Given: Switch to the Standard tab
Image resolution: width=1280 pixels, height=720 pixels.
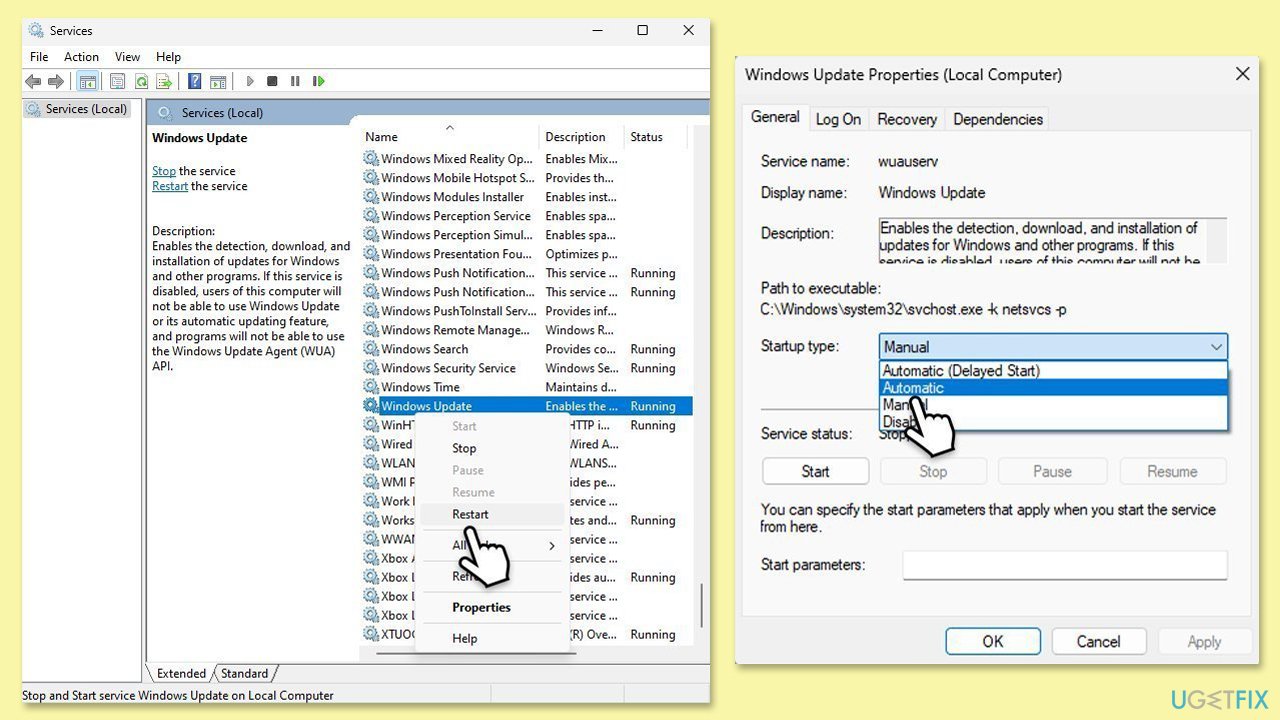Looking at the screenshot, I should coord(244,673).
